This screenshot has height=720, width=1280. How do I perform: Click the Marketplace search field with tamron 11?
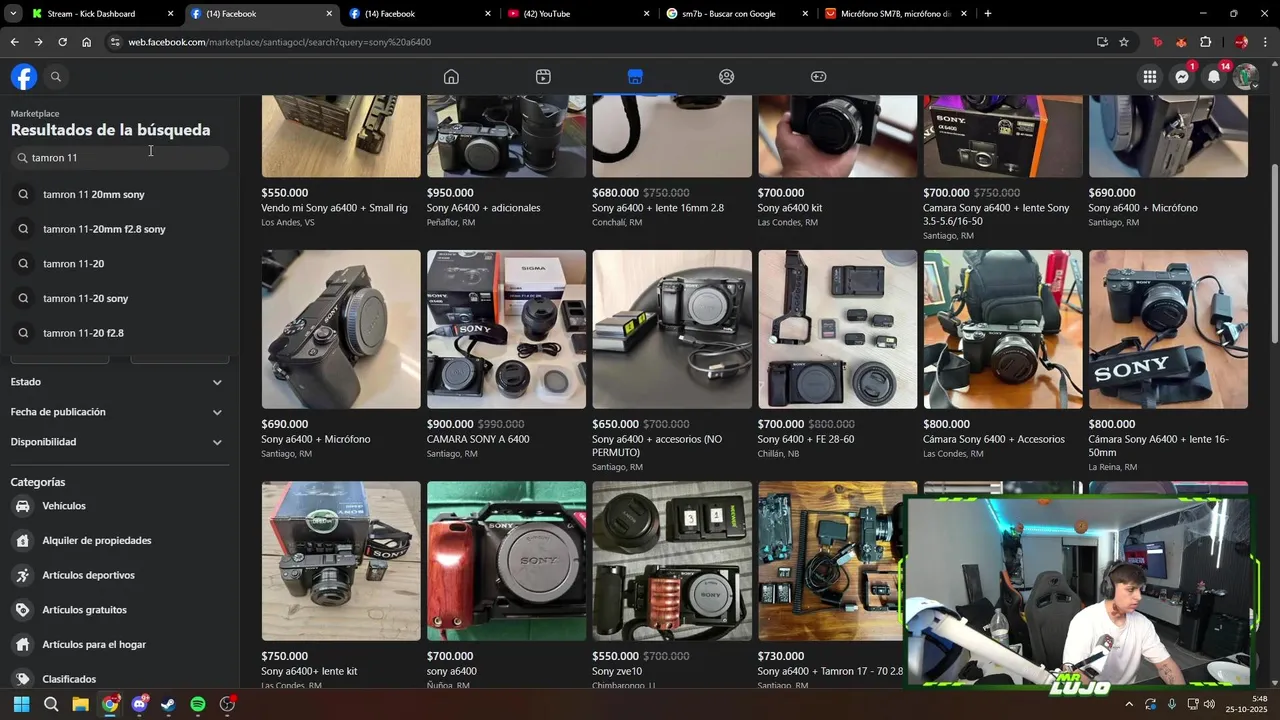click(x=119, y=158)
